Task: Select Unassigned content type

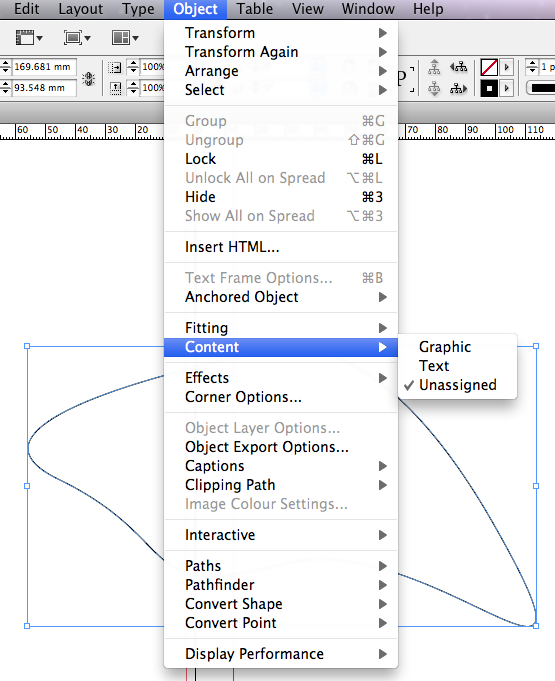Action: tap(457, 385)
